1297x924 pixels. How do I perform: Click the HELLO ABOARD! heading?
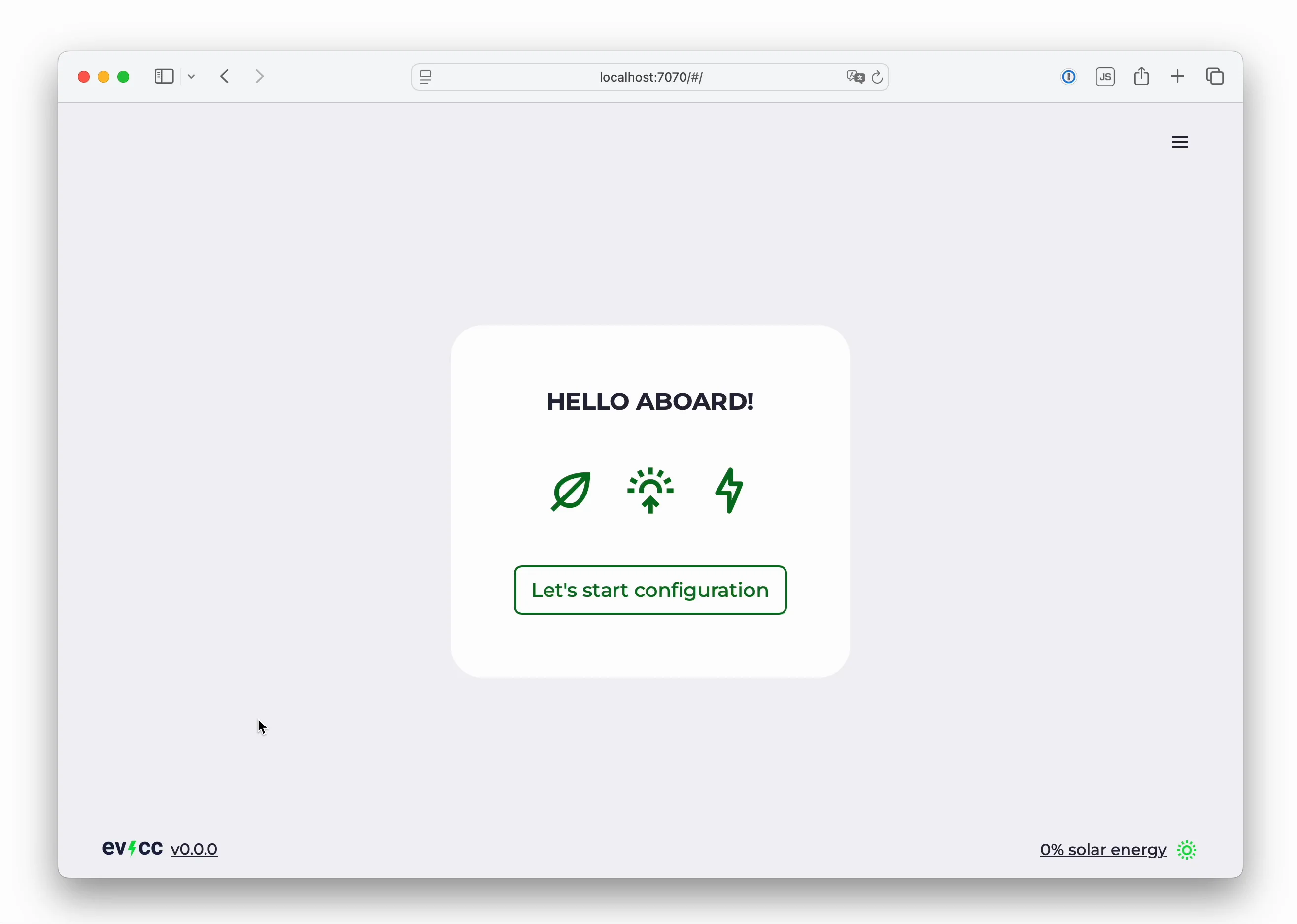click(x=650, y=402)
